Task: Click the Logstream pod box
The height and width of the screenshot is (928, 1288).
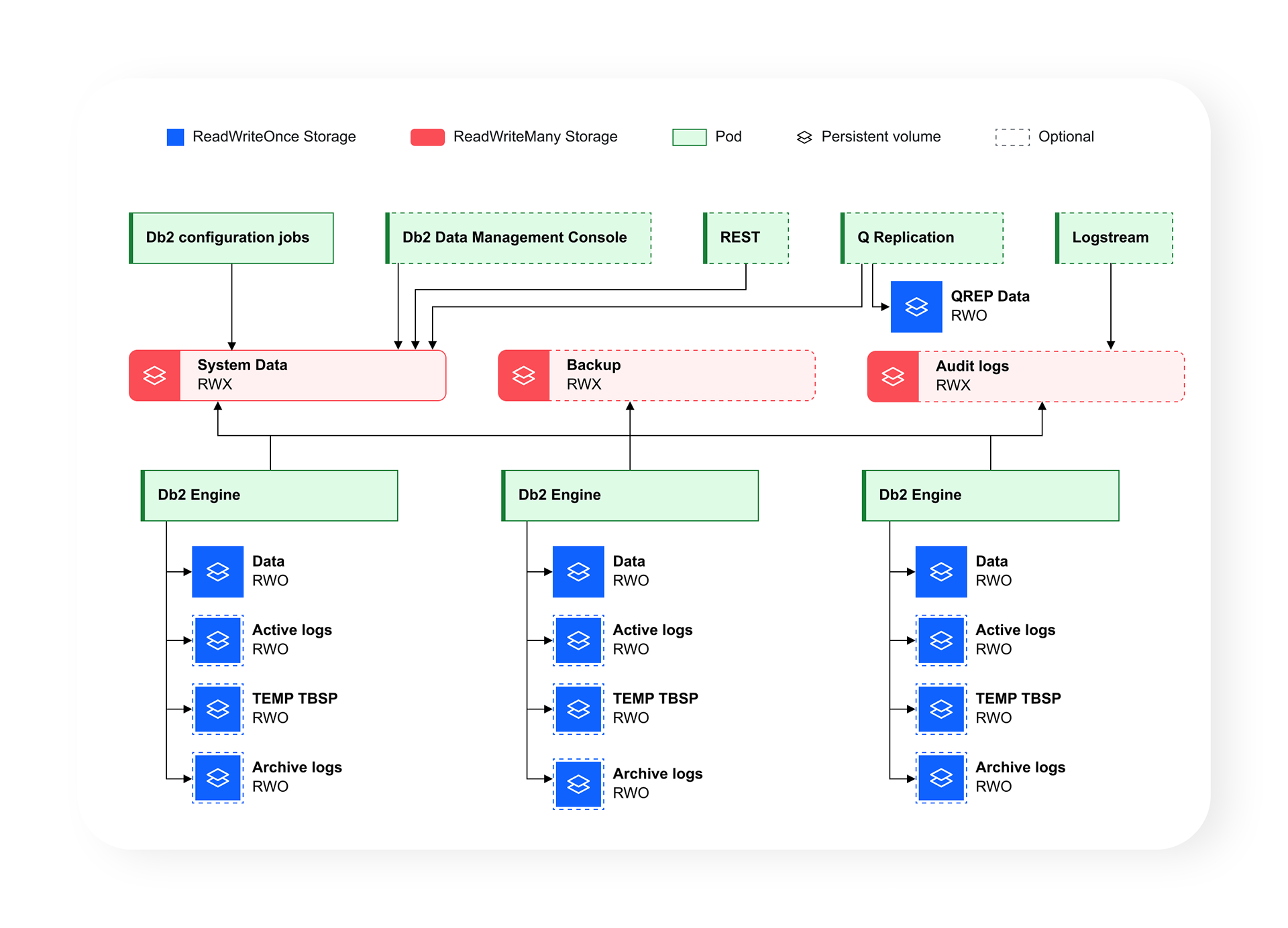Action: coord(1114,238)
